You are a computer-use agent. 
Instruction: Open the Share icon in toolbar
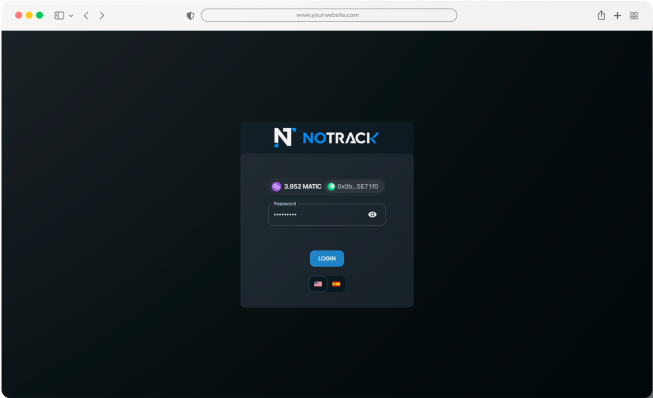pyautogui.click(x=601, y=15)
